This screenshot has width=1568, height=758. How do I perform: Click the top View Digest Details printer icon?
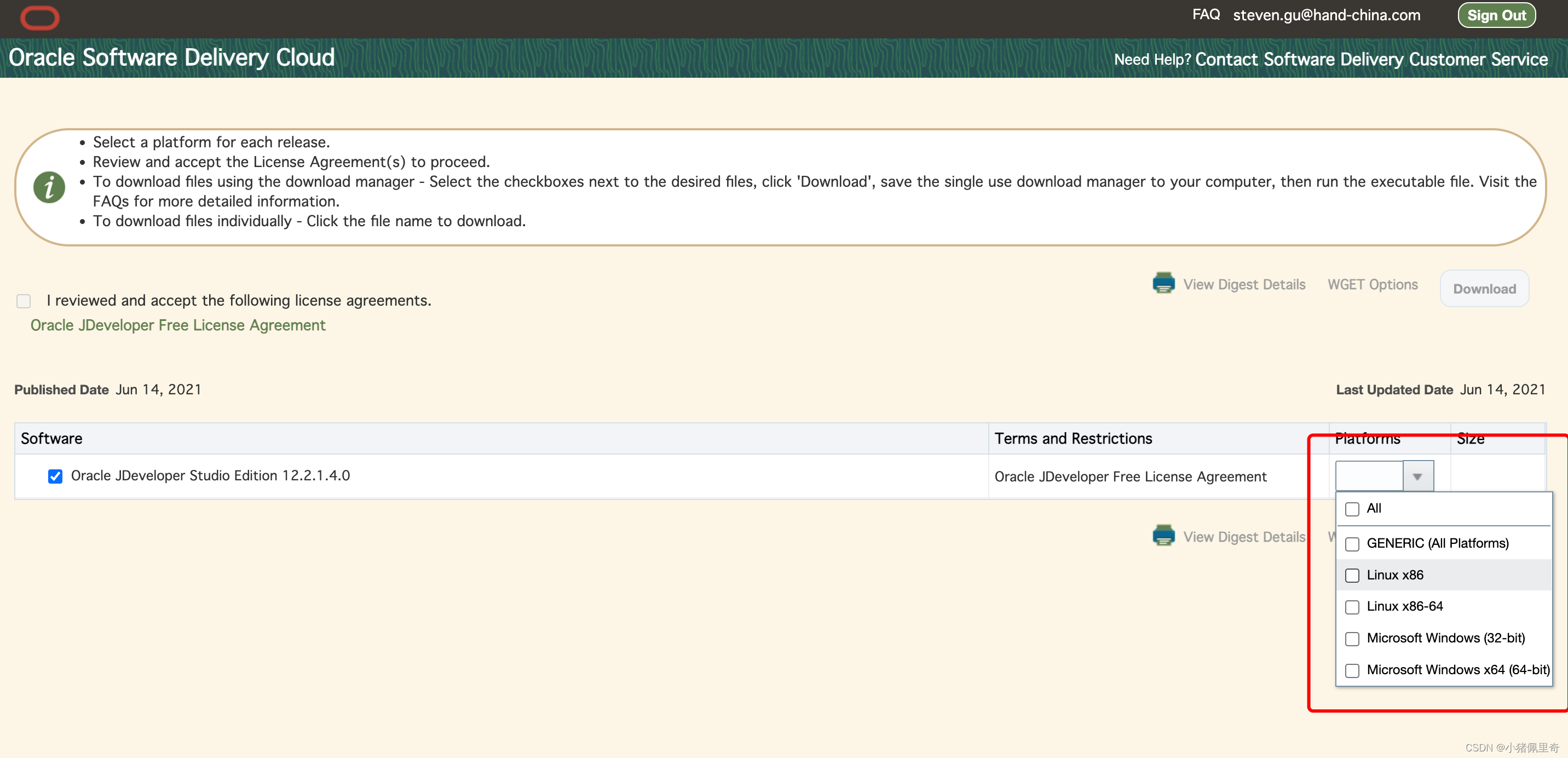(1163, 283)
